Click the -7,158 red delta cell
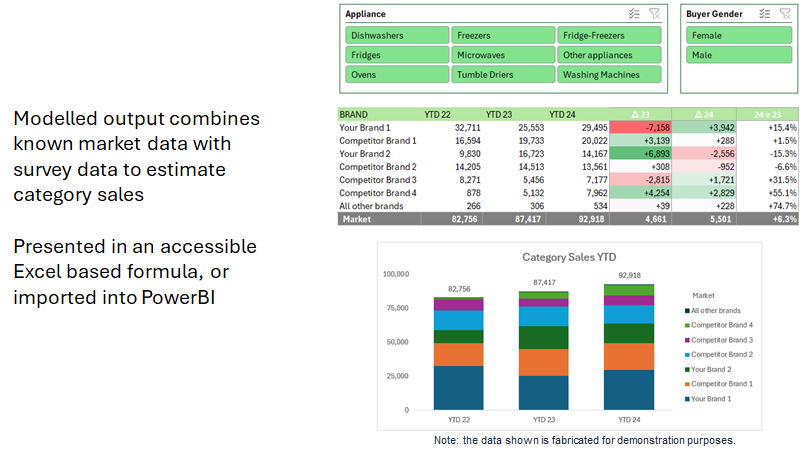 pyautogui.click(x=641, y=127)
